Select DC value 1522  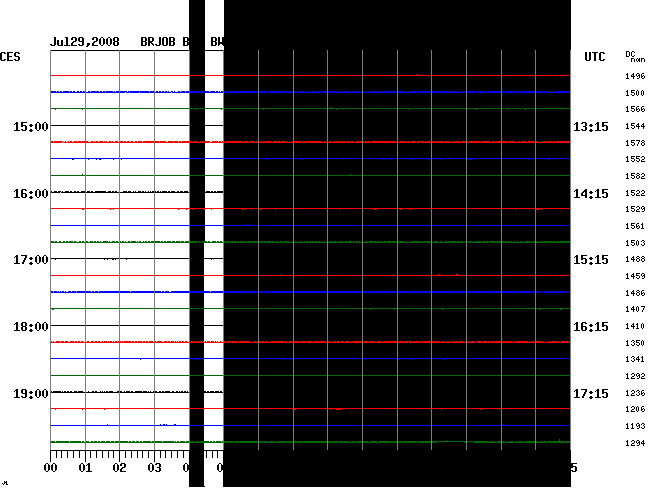[635, 193]
